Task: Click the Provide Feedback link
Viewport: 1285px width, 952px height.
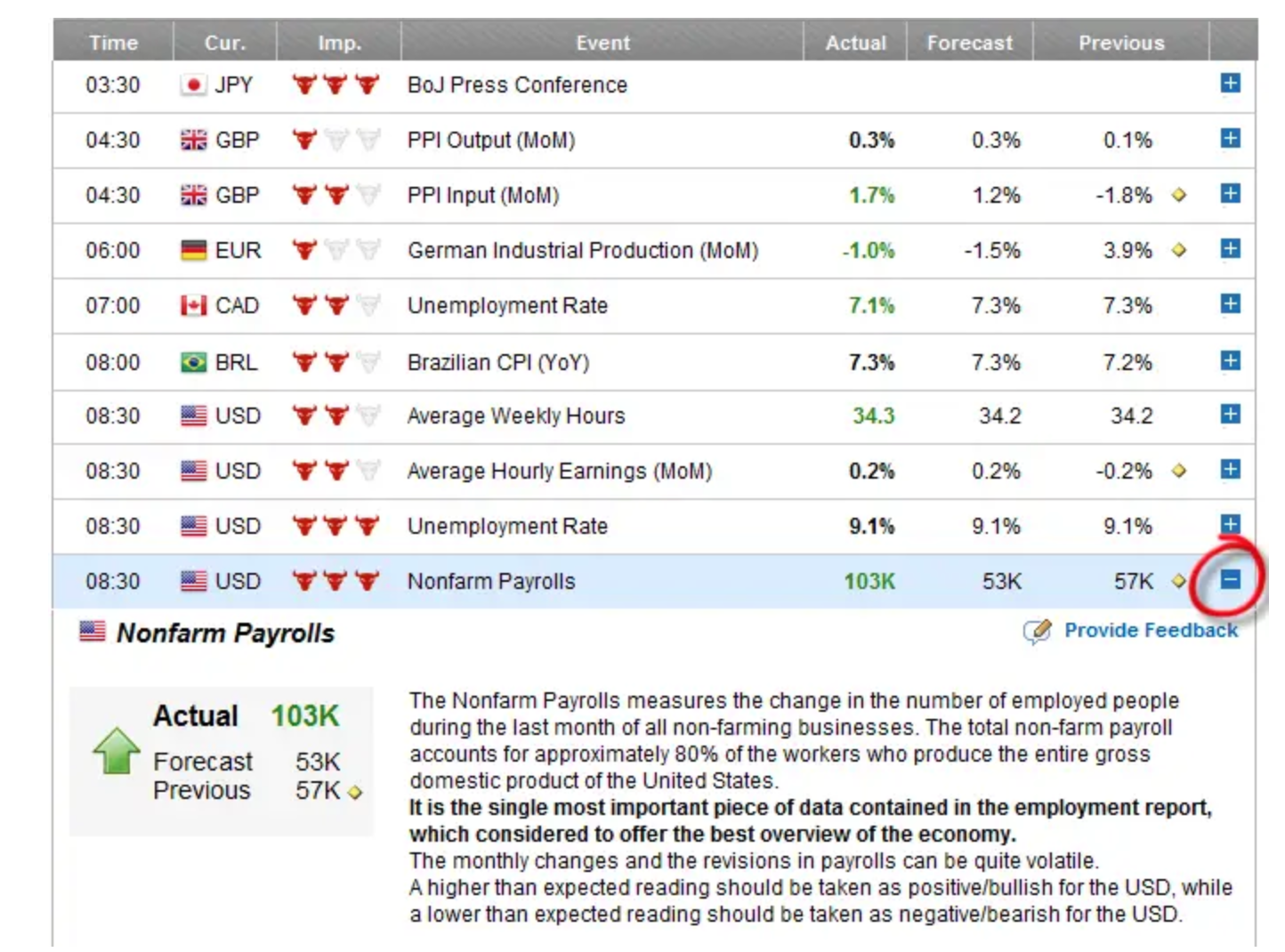Action: (x=1151, y=631)
